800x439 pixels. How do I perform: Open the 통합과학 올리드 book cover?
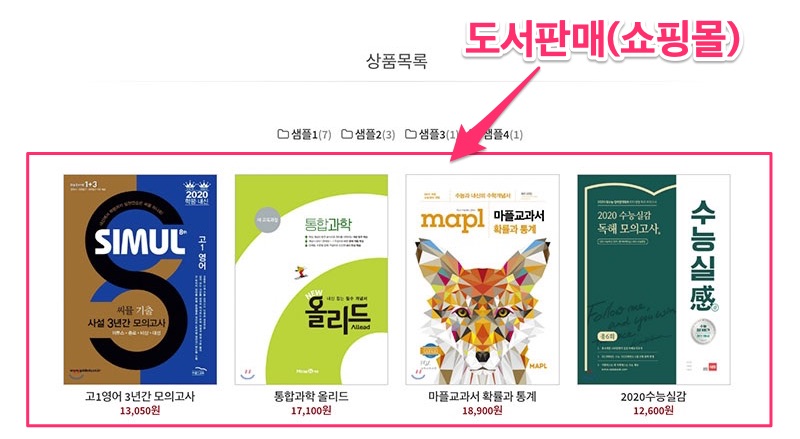coord(311,279)
